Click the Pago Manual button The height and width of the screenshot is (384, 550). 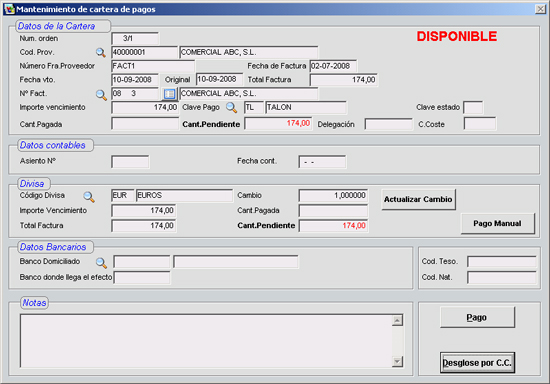pos(497,223)
